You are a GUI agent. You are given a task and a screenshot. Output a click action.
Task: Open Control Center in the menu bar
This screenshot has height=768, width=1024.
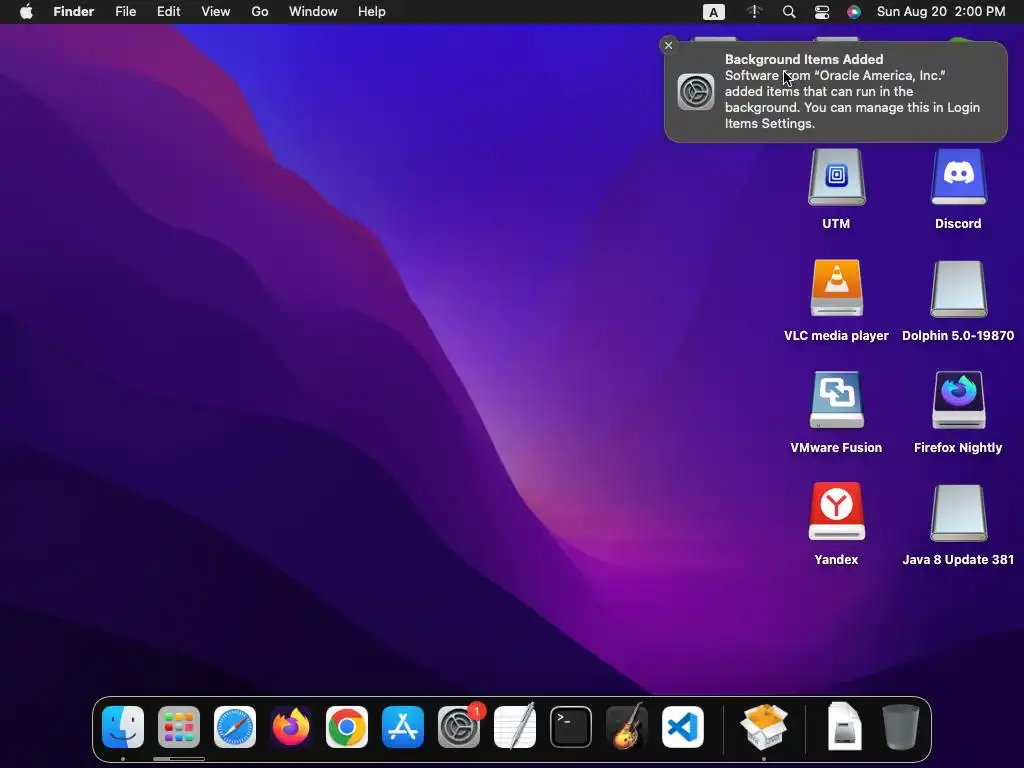[x=822, y=12]
